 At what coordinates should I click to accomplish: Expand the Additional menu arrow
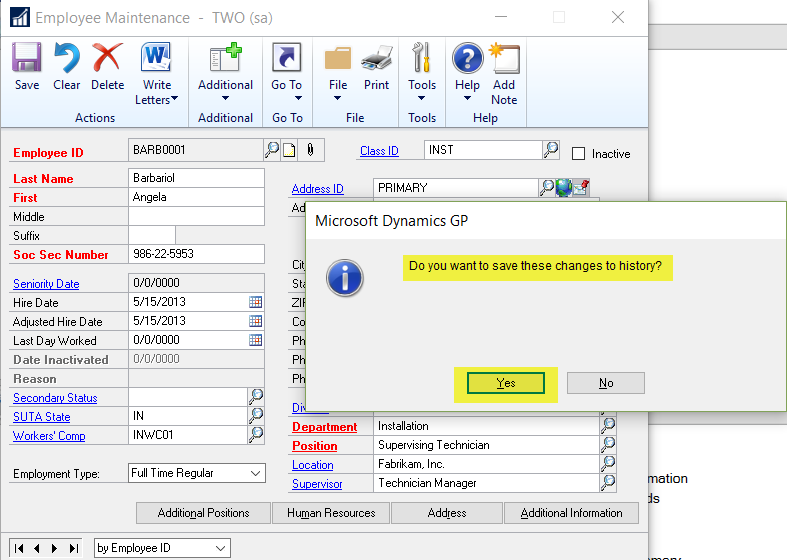pyautogui.click(x=225, y=98)
